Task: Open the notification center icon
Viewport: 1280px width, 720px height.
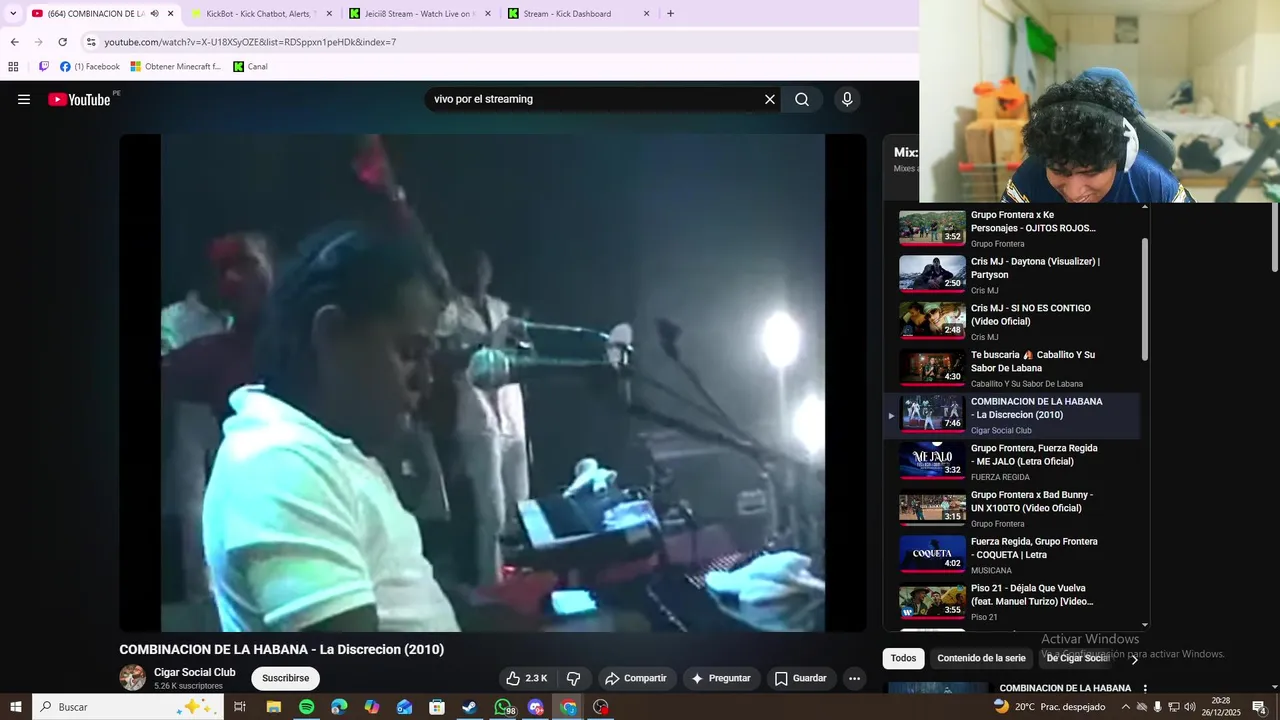Action: pyautogui.click(x=1259, y=707)
